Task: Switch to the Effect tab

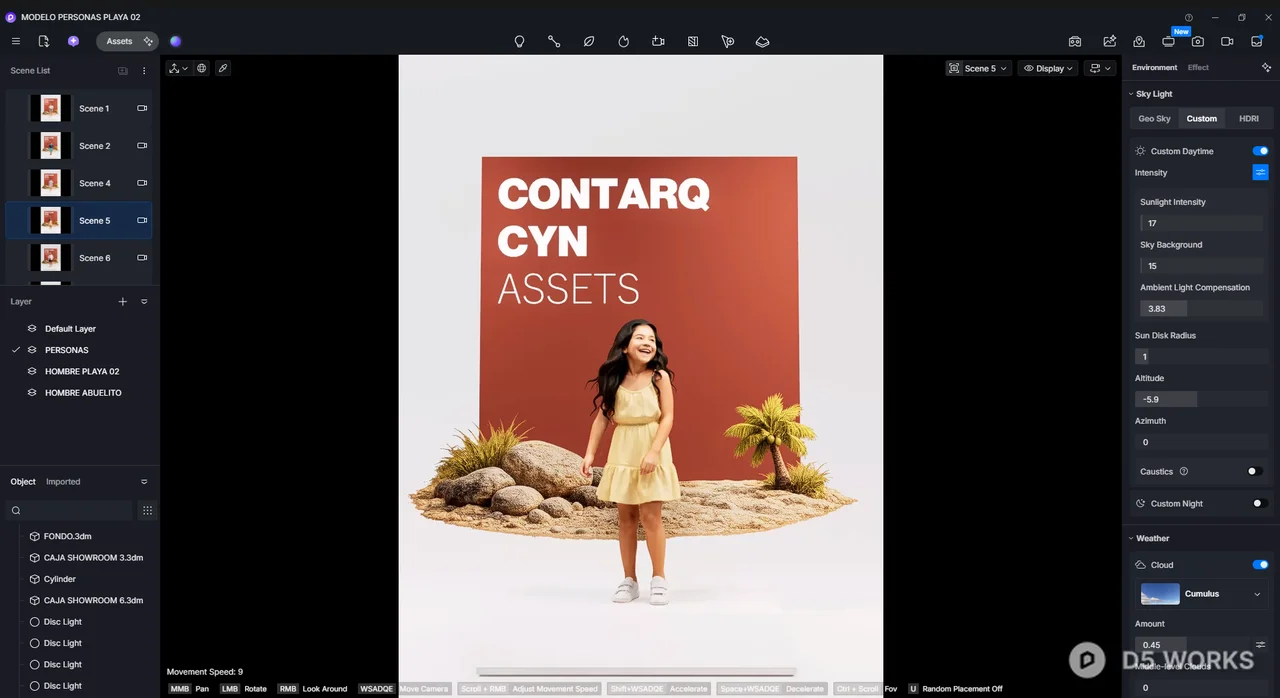Action: point(1198,67)
